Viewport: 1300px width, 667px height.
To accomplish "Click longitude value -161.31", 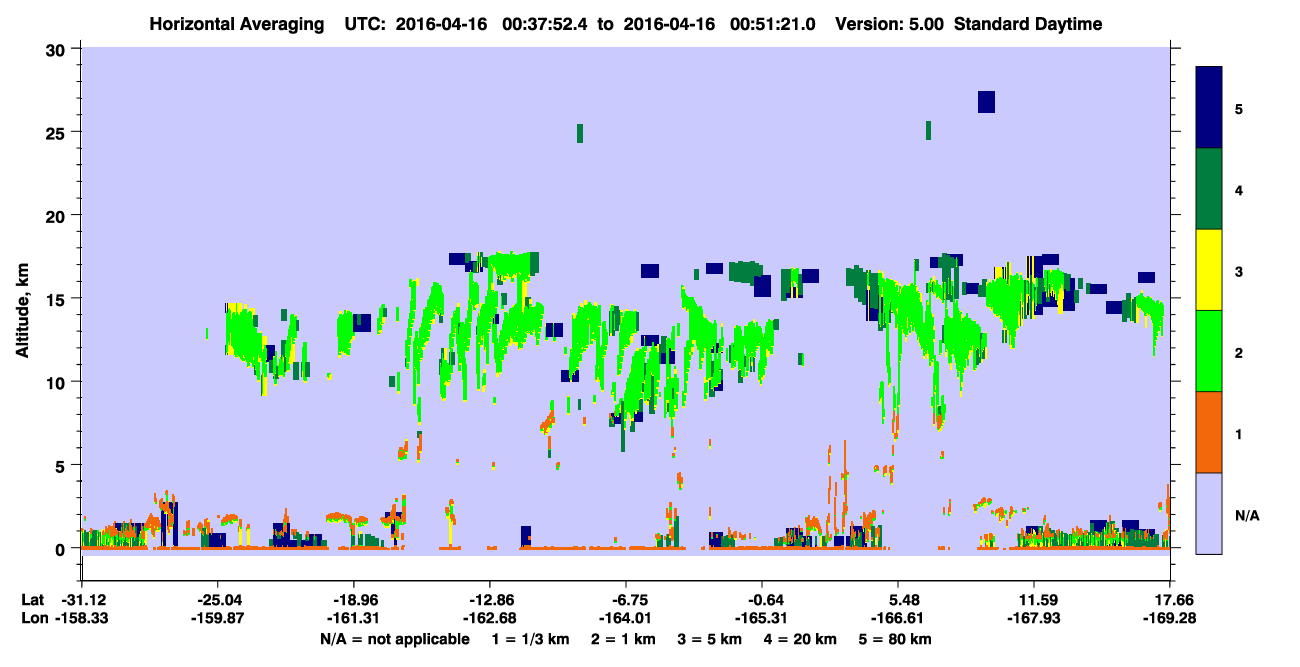I will pyautogui.click(x=353, y=619).
